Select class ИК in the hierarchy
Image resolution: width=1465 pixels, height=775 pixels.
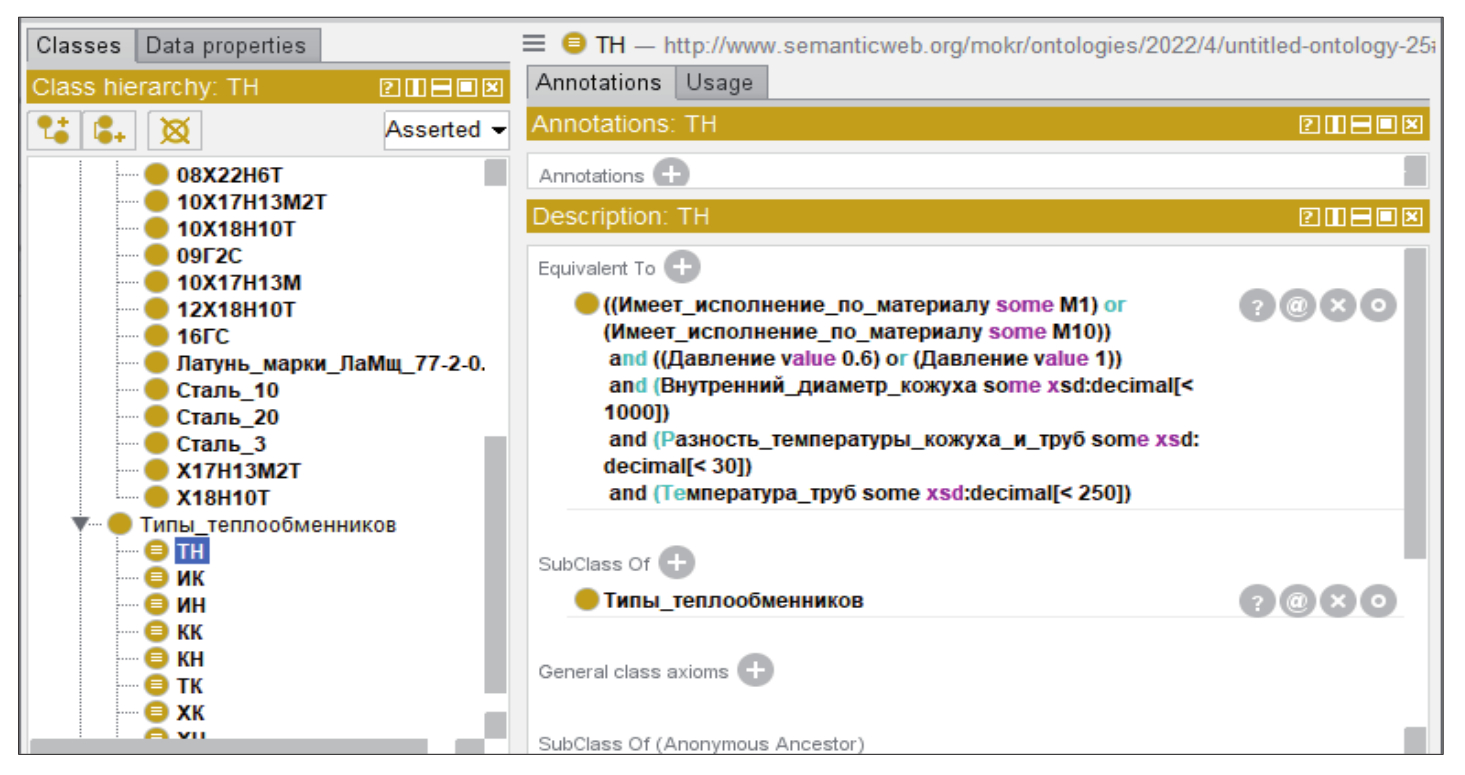click(190, 578)
